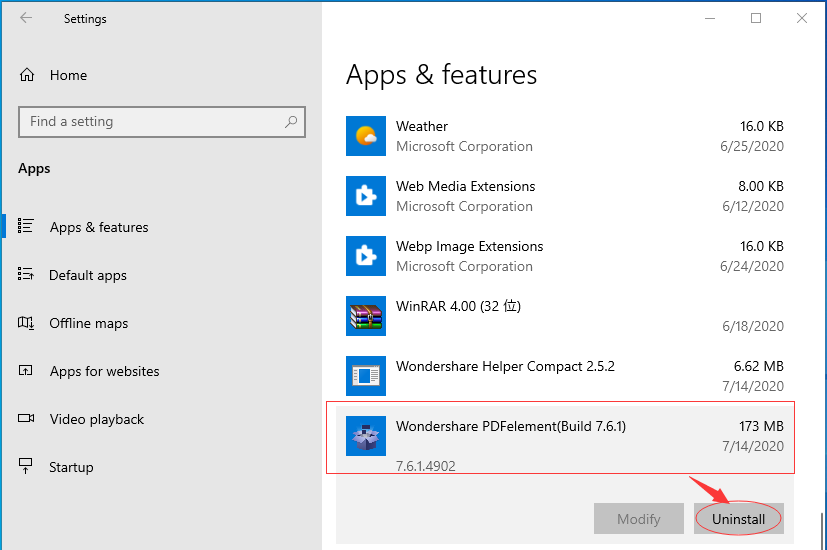Click the version 7.6.1.4902 text
Screen dimensions: 827x550
[426, 466]
